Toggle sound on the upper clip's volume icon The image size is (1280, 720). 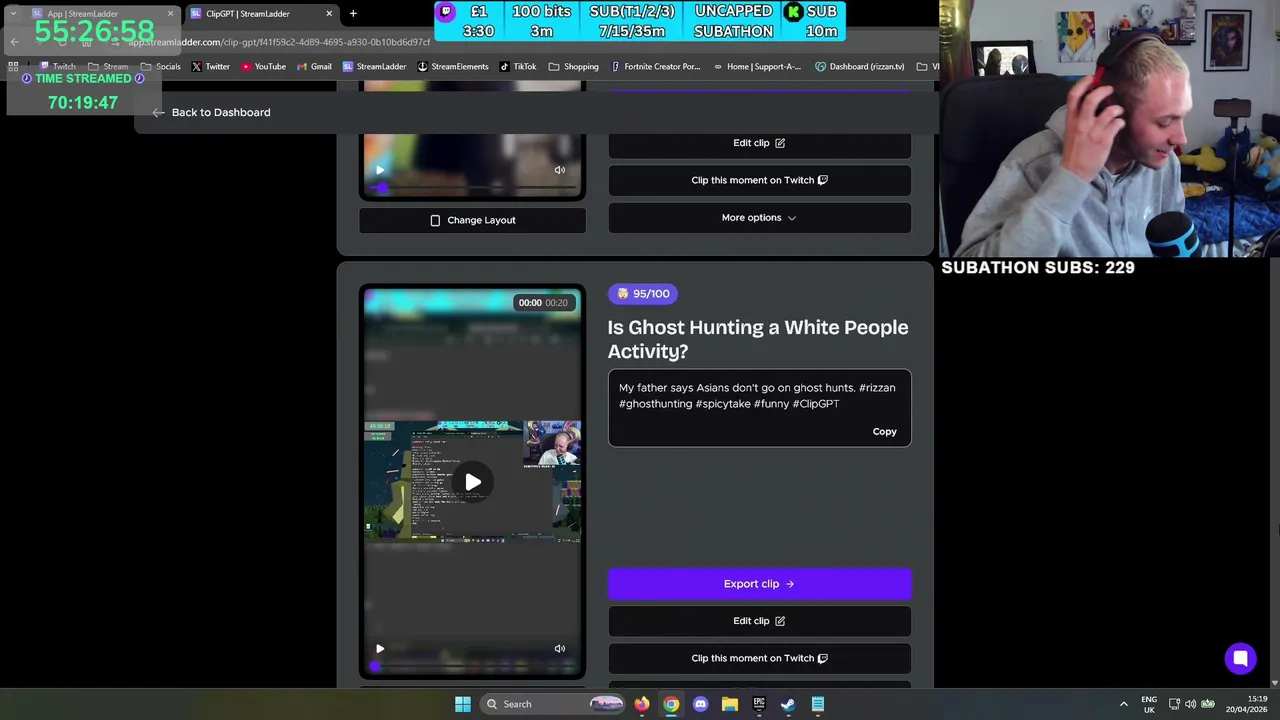[x=560, y=170]
